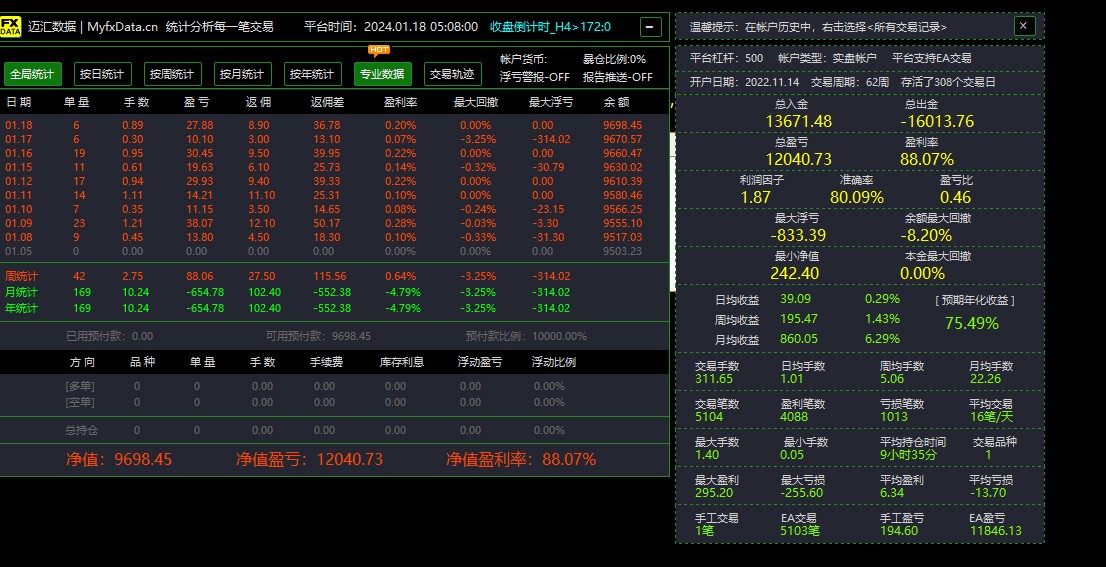1106x567 pixels.
Task: Click 可用预付款: 9698.45 text
Action: [x=318, y=336]
